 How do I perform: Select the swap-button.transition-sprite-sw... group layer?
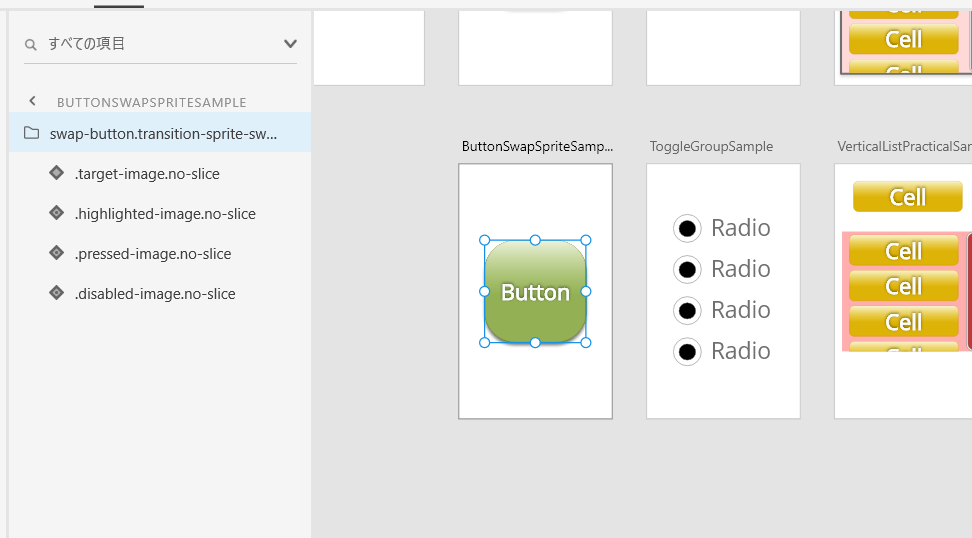[160, 133]
